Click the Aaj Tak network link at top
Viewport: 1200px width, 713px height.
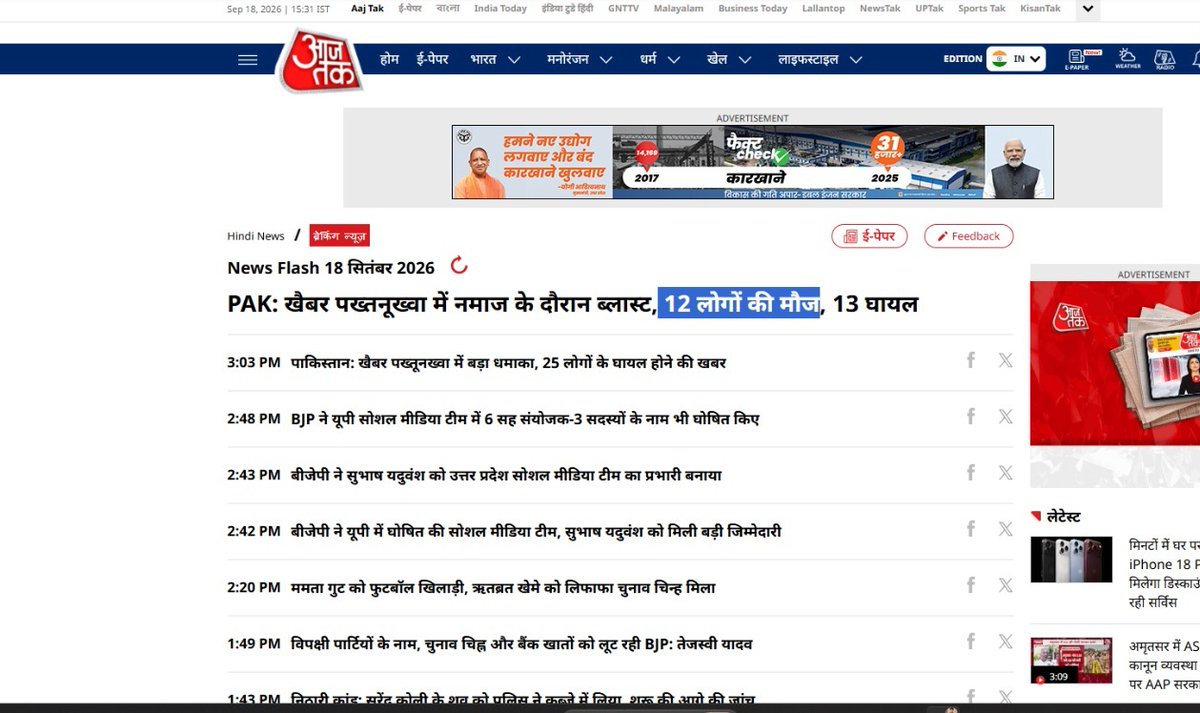(367, 9)
